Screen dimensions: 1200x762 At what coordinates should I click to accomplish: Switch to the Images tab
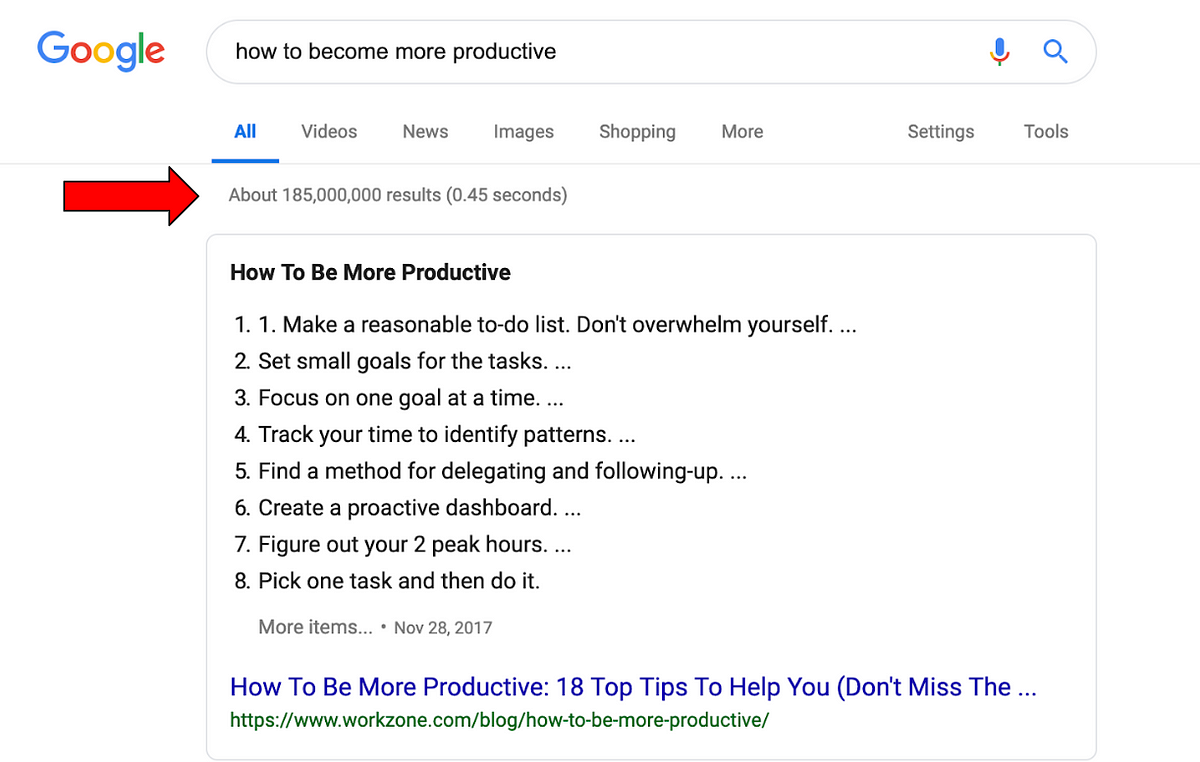(523, 132)
